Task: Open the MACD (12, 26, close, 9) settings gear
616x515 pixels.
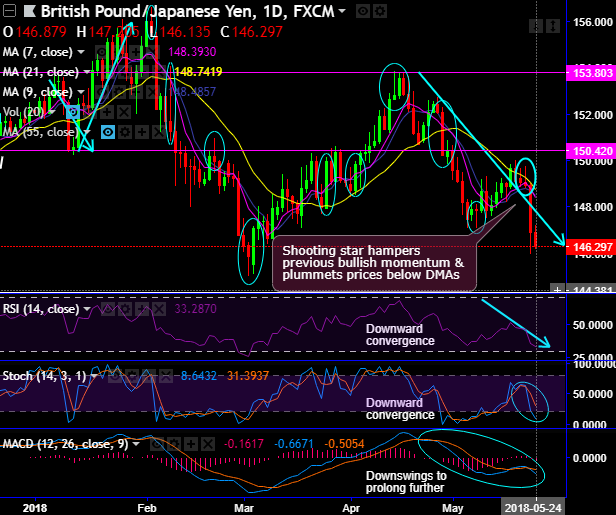Action: [x=174, y=444]
